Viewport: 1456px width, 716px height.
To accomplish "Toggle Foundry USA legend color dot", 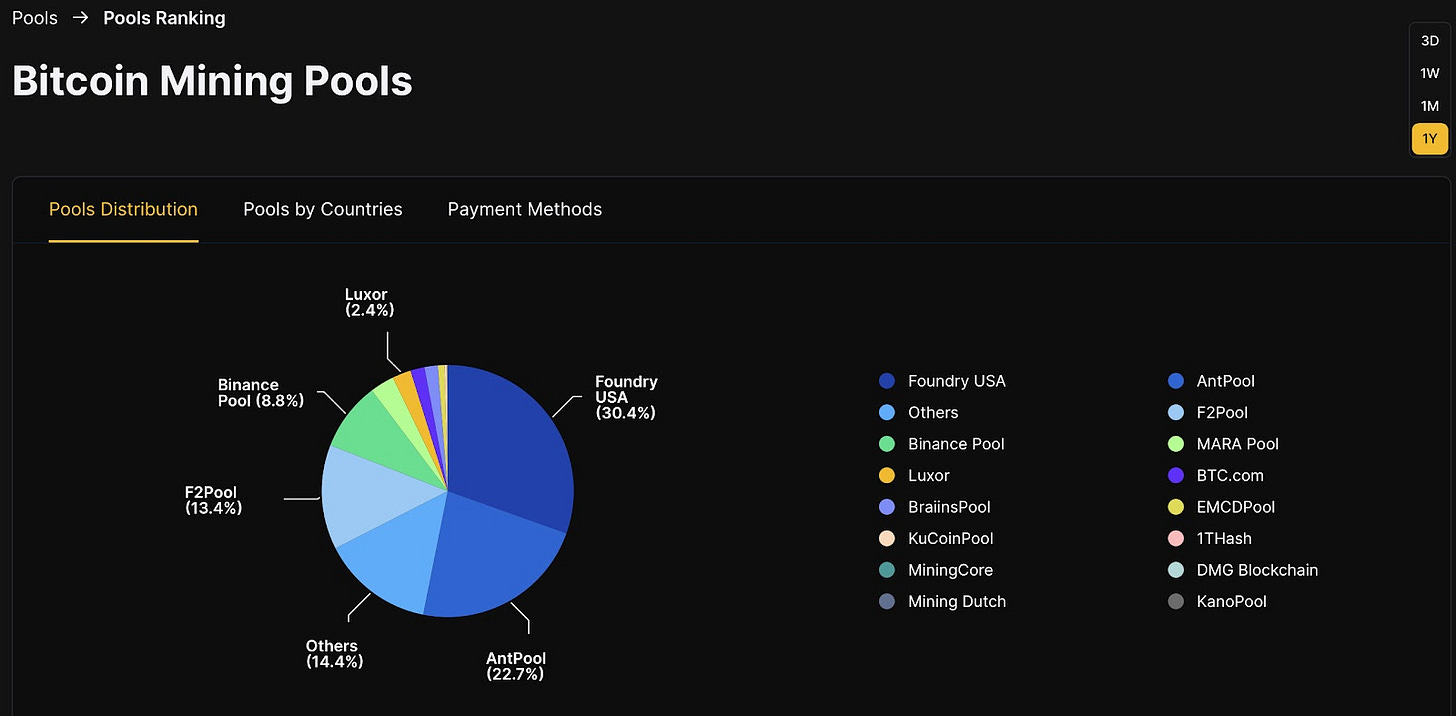I will [x=887, y=381].
